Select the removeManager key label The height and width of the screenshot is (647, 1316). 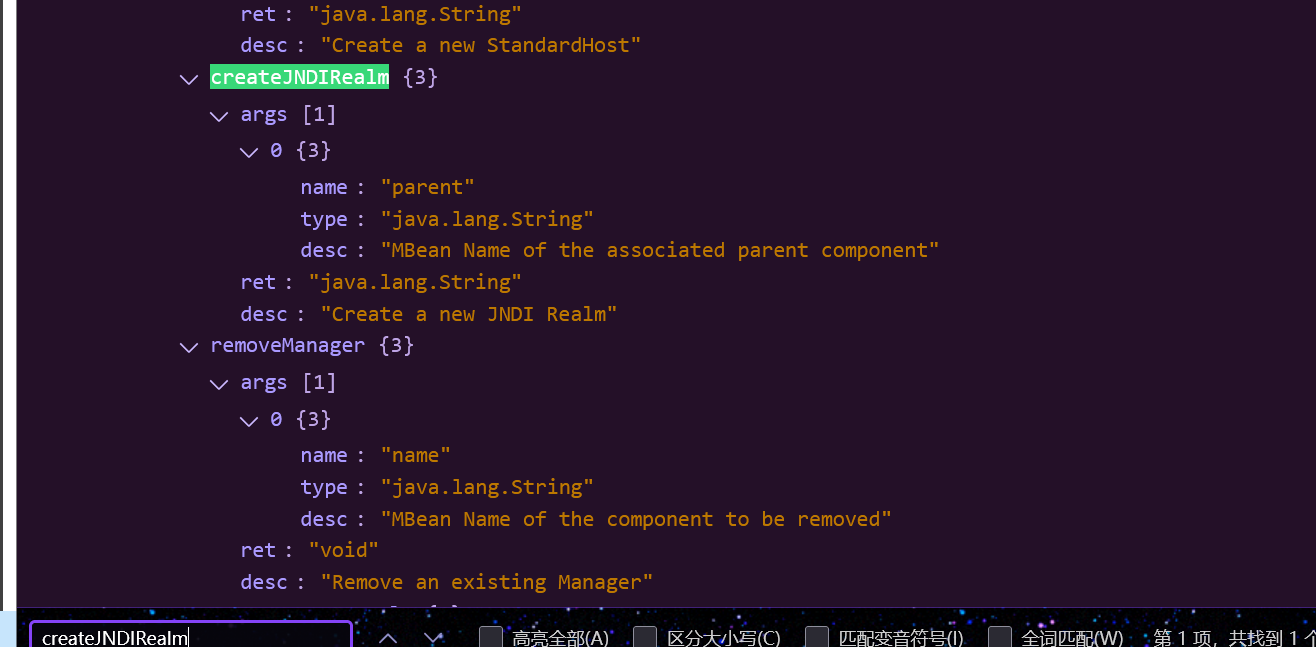coord(287,346)
